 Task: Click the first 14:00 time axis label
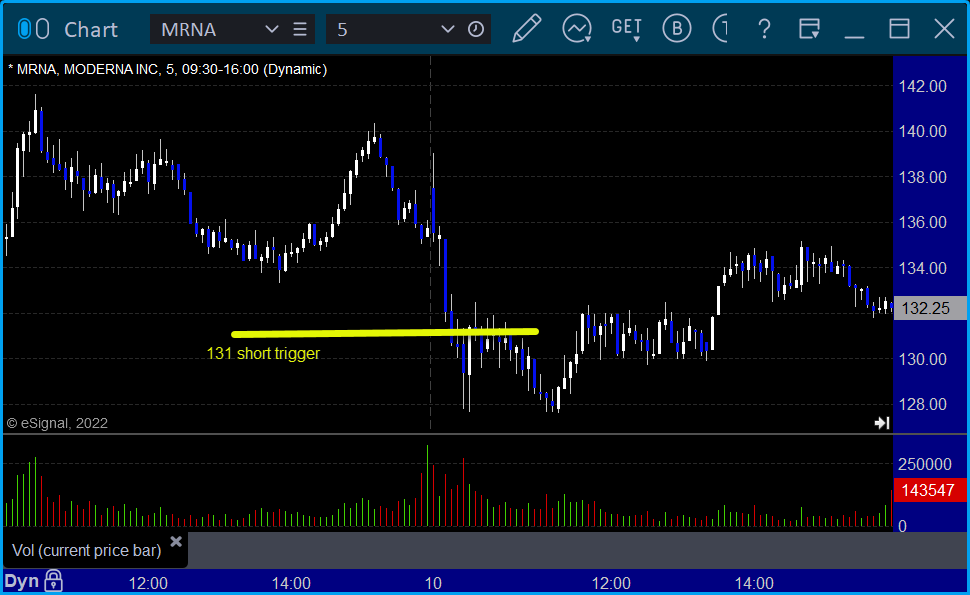click(x=291, y=583)
